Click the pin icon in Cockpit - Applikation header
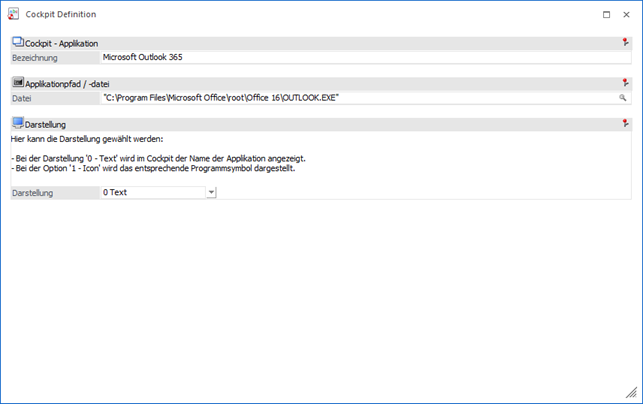 coord(625,43)
